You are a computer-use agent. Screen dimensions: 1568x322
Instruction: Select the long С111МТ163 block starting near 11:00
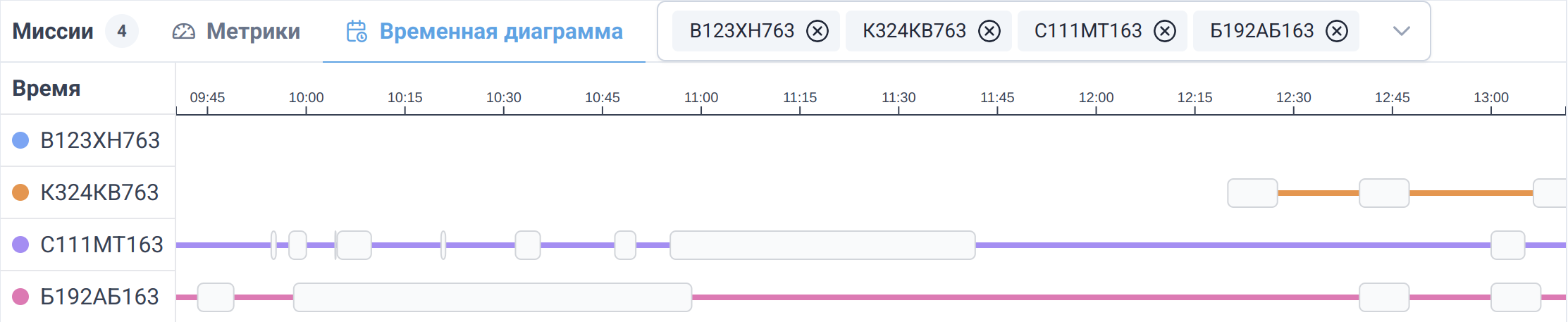(x=822, y=245)
